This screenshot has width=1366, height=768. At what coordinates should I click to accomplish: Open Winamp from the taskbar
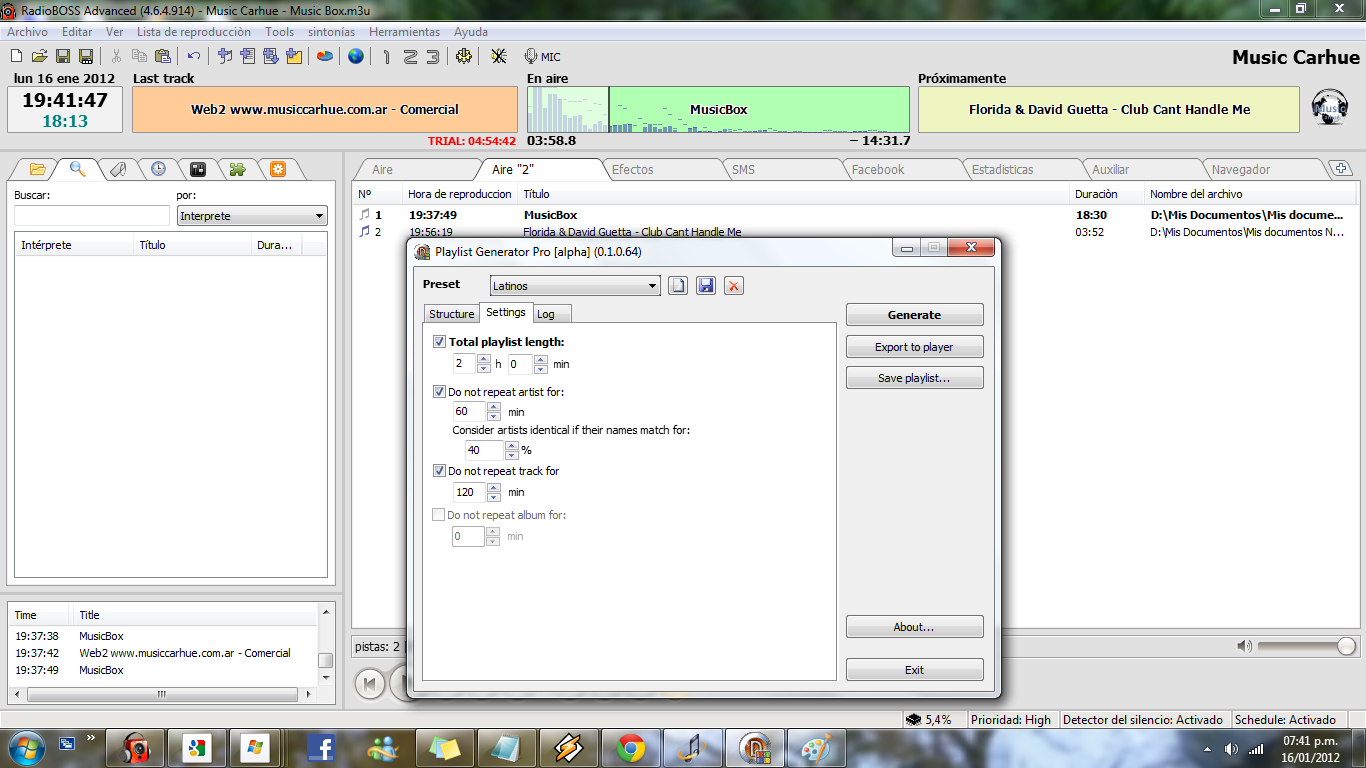pyautogui.click(x=569, y=747)
